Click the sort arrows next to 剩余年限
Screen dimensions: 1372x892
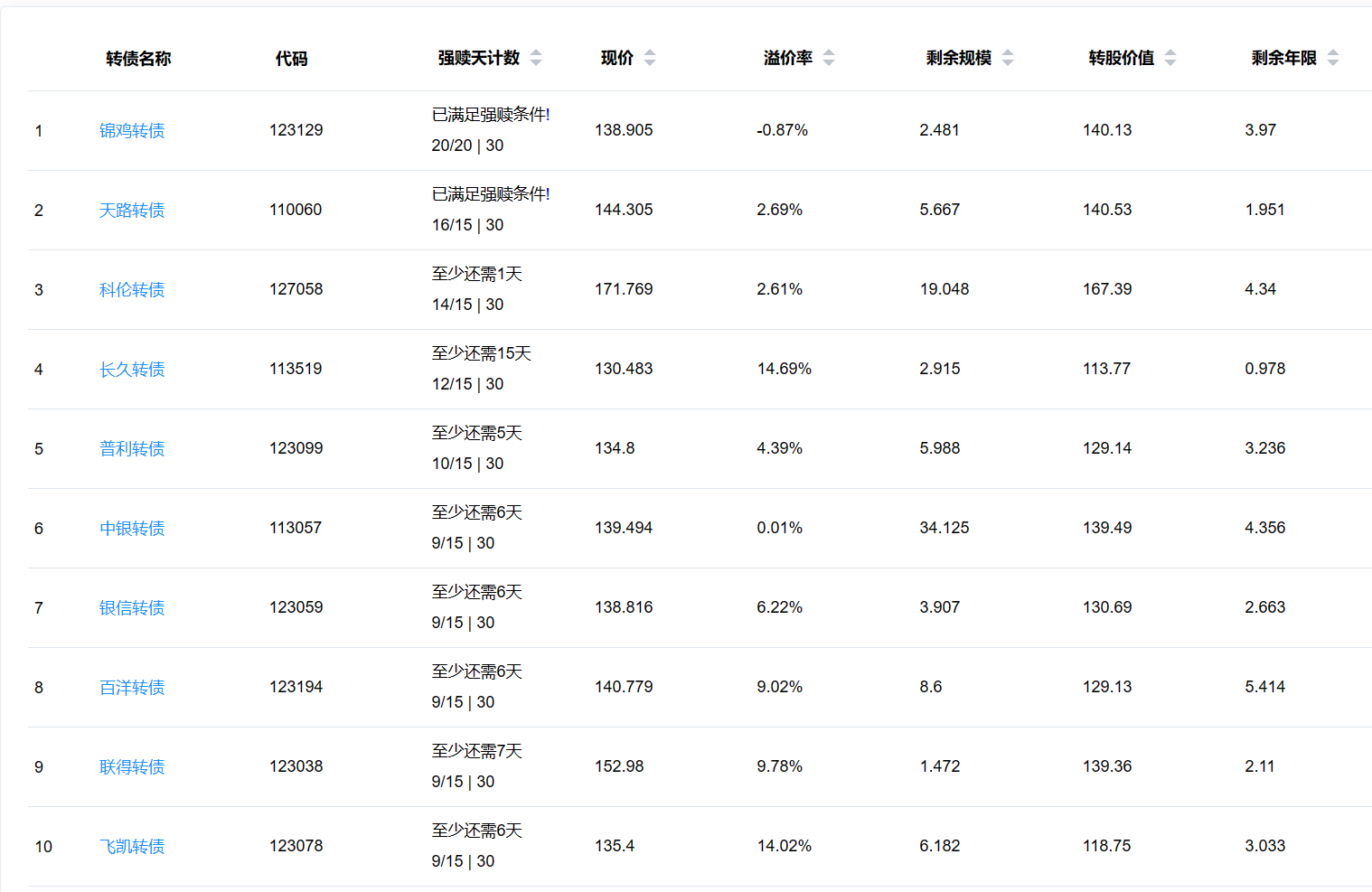(1333, 58)
